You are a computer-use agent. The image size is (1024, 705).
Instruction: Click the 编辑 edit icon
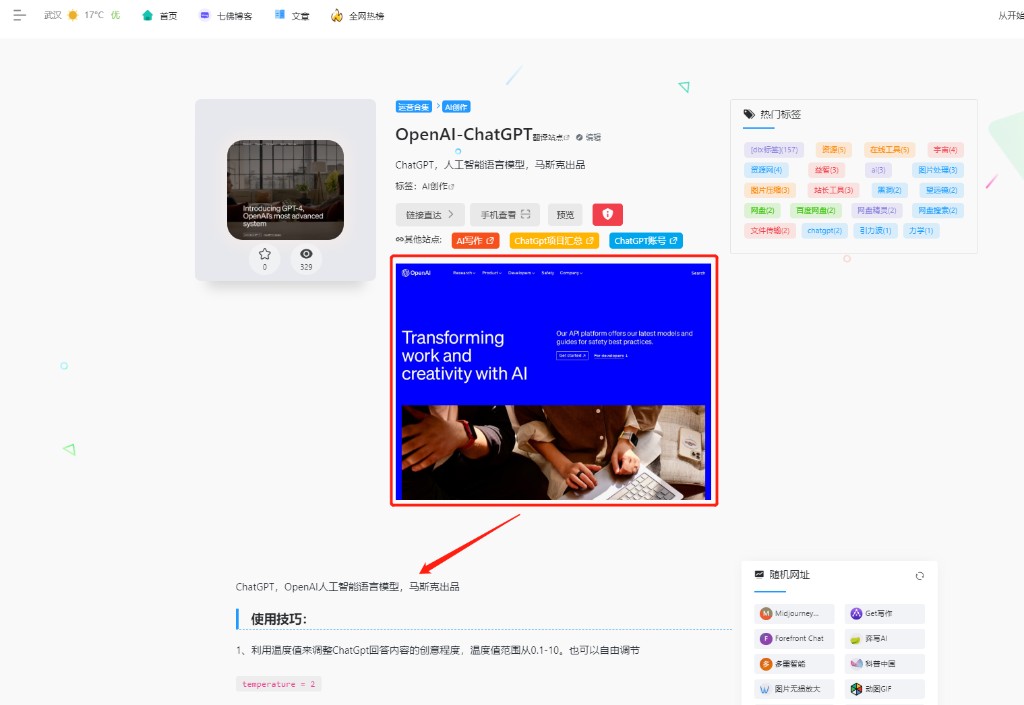click(579, 137)
